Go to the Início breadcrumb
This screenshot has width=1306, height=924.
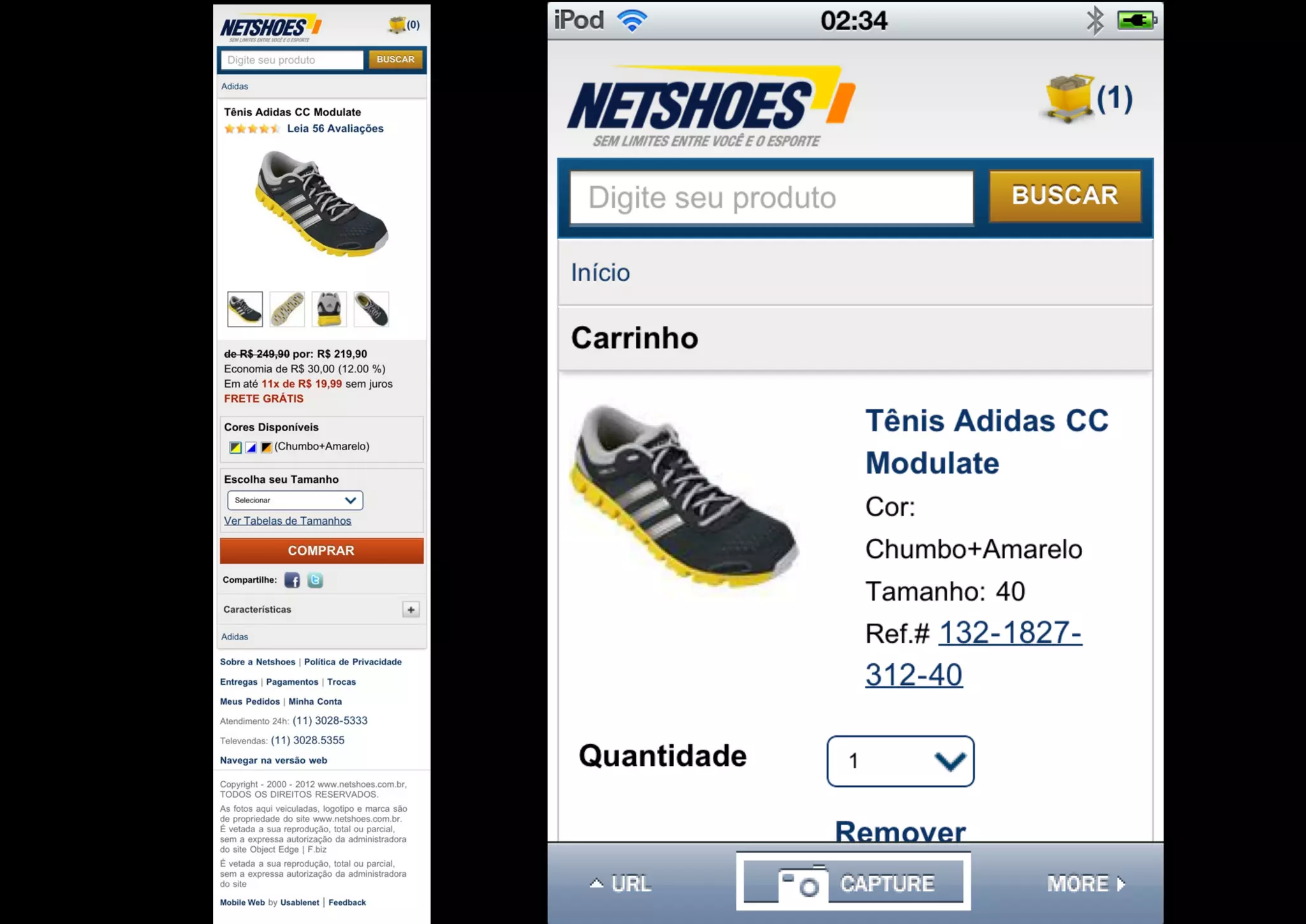pyautogui.click(x=600, y=273)
